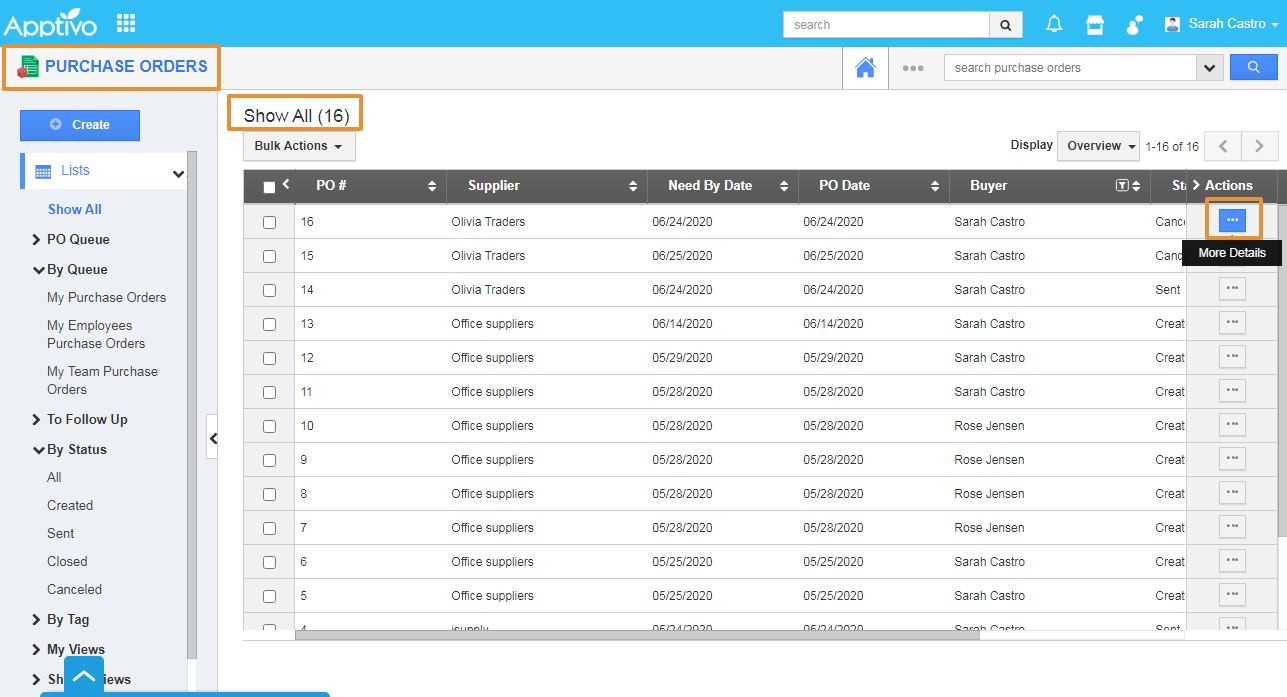The width and height of the screenshot is (1287, 697).
Task: Select all rows with header checkbox
Action: coord(269,187)
